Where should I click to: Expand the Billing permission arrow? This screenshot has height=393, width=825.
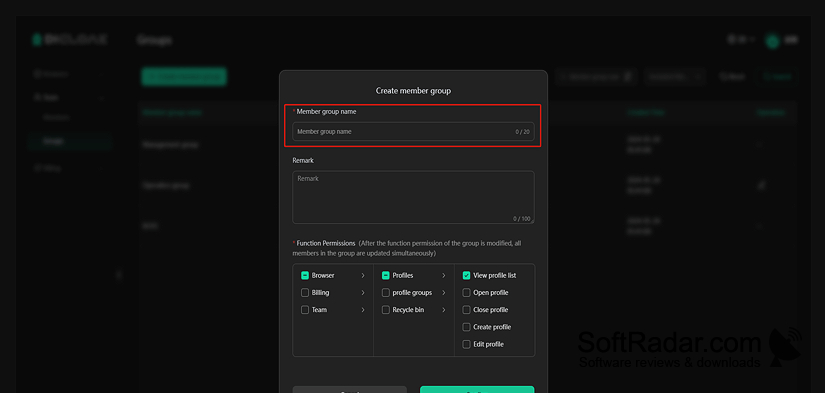click(363, 293)
